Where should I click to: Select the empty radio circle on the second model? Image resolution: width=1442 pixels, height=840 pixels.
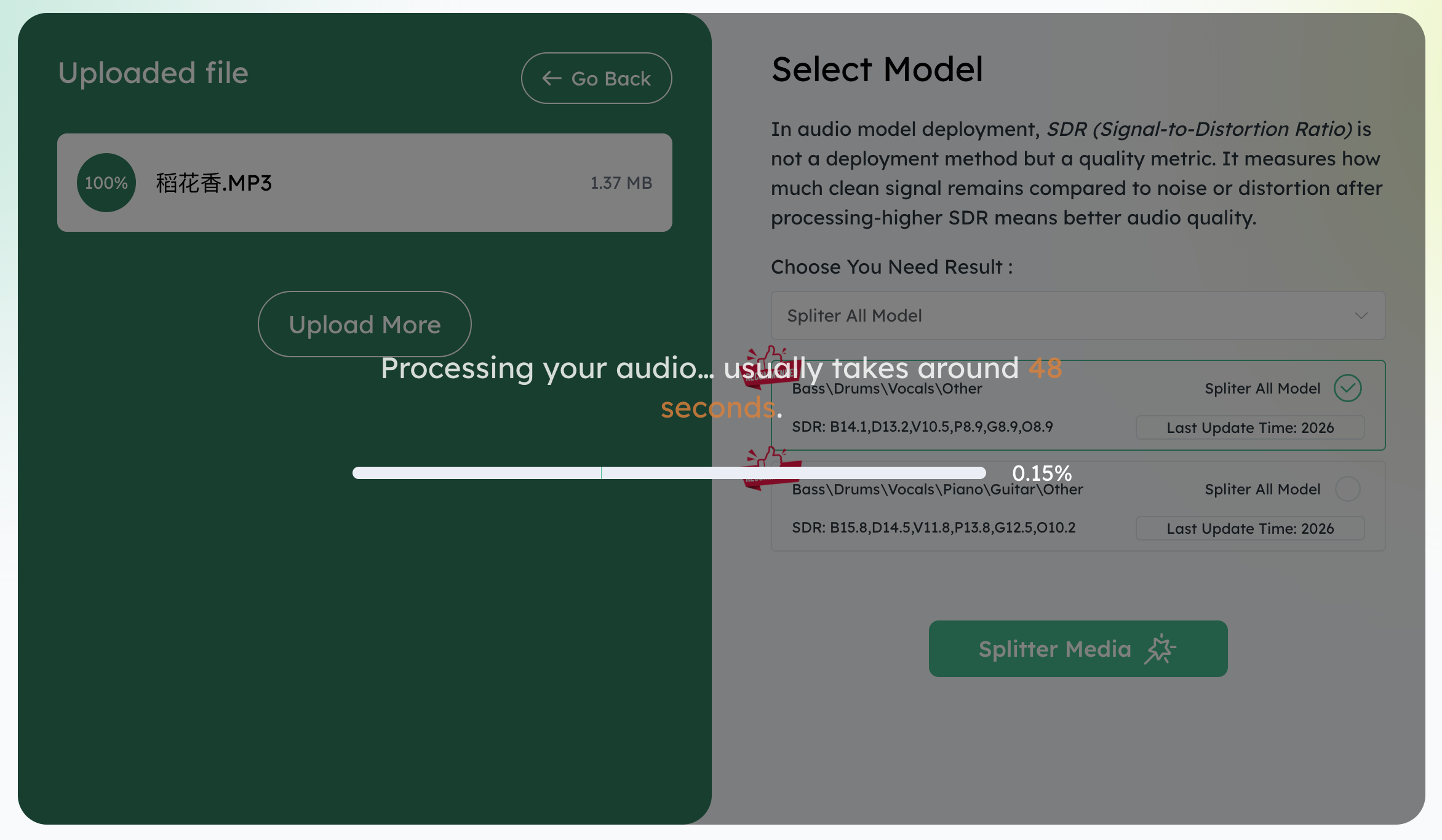pyautogui.click(x=1347, y=489)
